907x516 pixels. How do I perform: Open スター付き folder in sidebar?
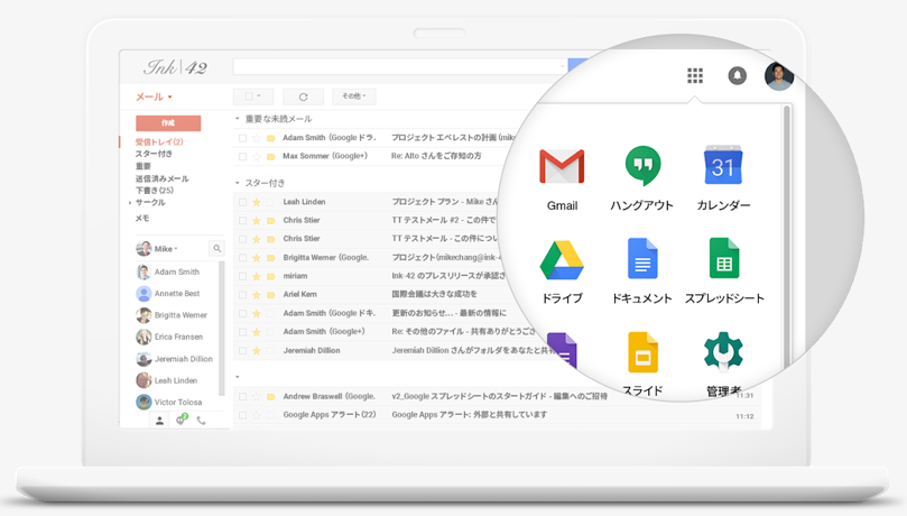tap(154, 154)
